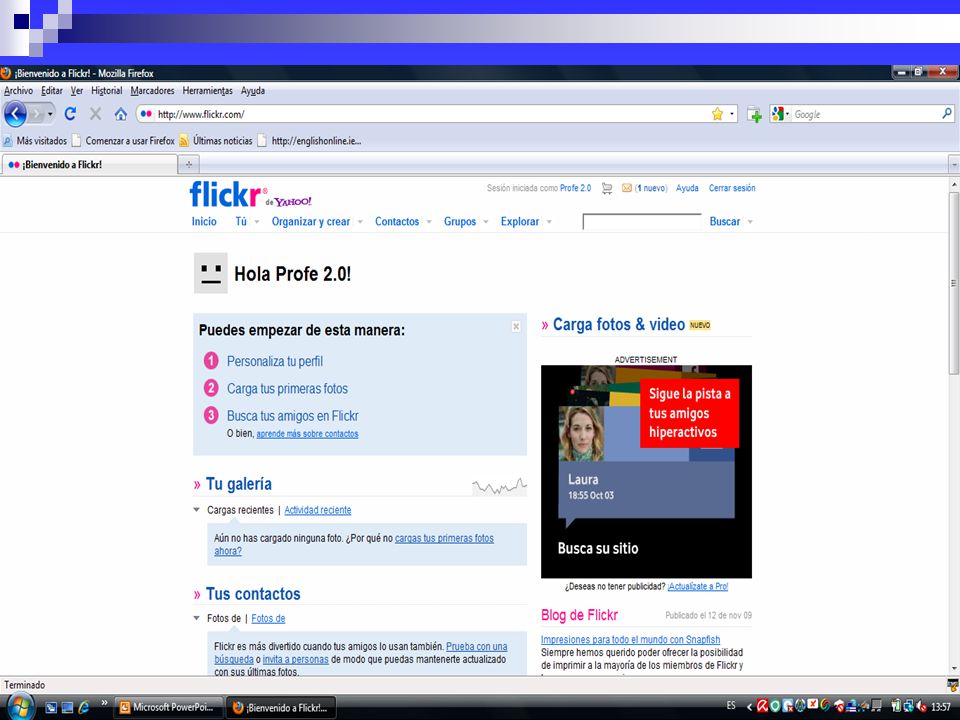960x720 pixels.
Task: Click the gallery activity stats graph
Action: 499,487
